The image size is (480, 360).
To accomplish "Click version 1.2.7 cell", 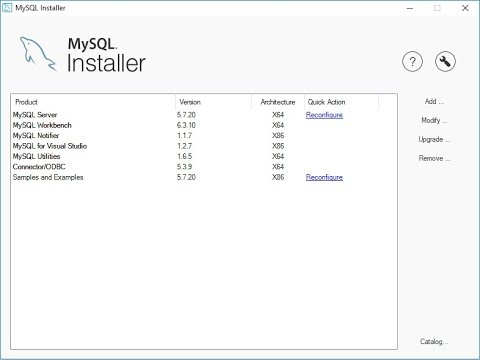I will click(184, 146).
